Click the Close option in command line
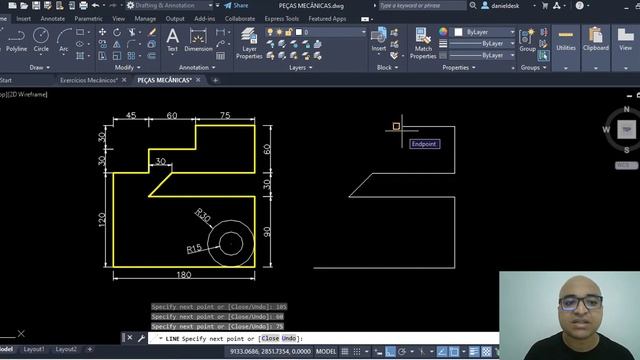This screenshot has width=640, height=360. (x=270, y=338)
